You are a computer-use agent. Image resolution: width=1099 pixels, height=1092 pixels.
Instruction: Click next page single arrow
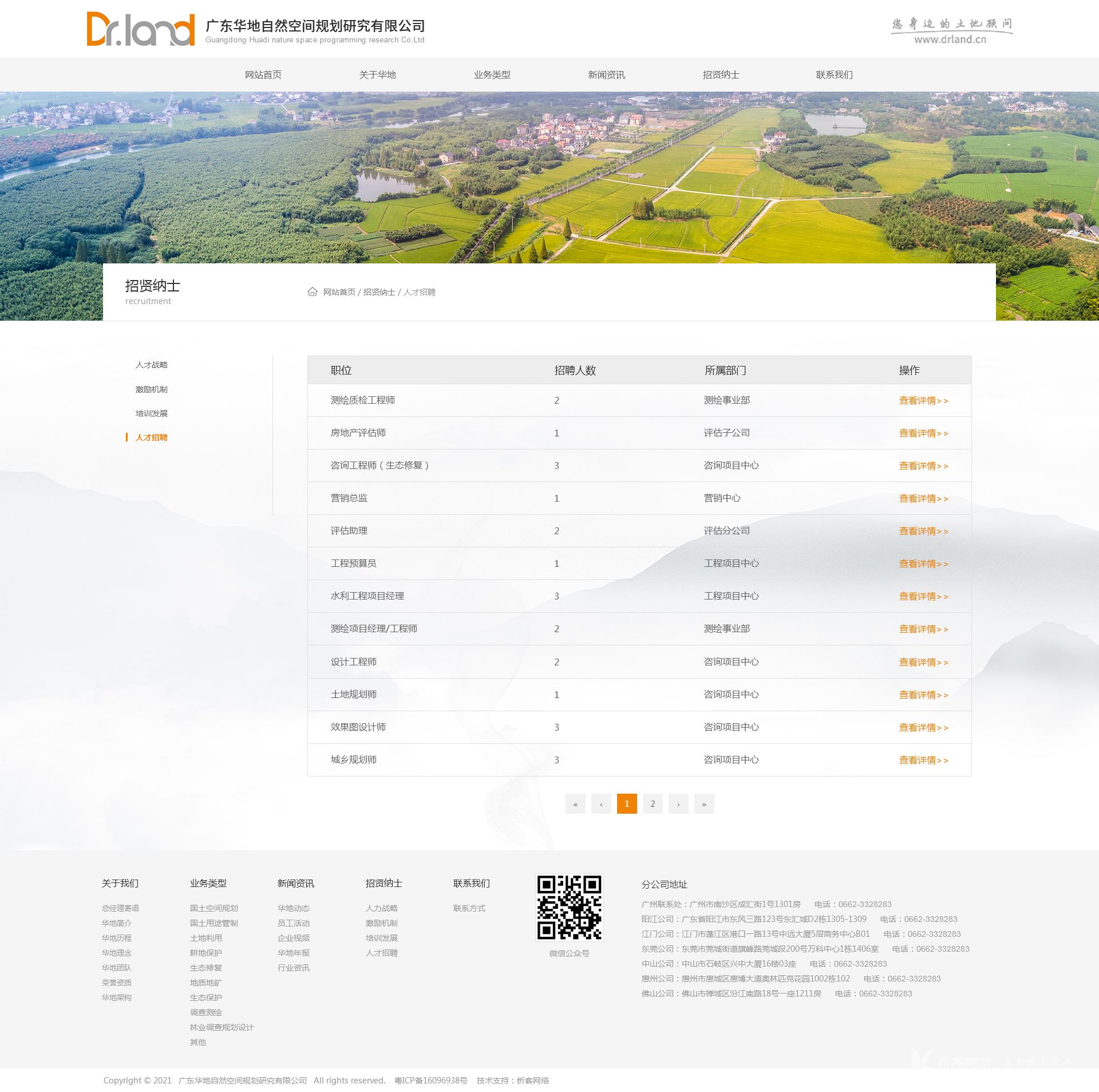point(678,804)
